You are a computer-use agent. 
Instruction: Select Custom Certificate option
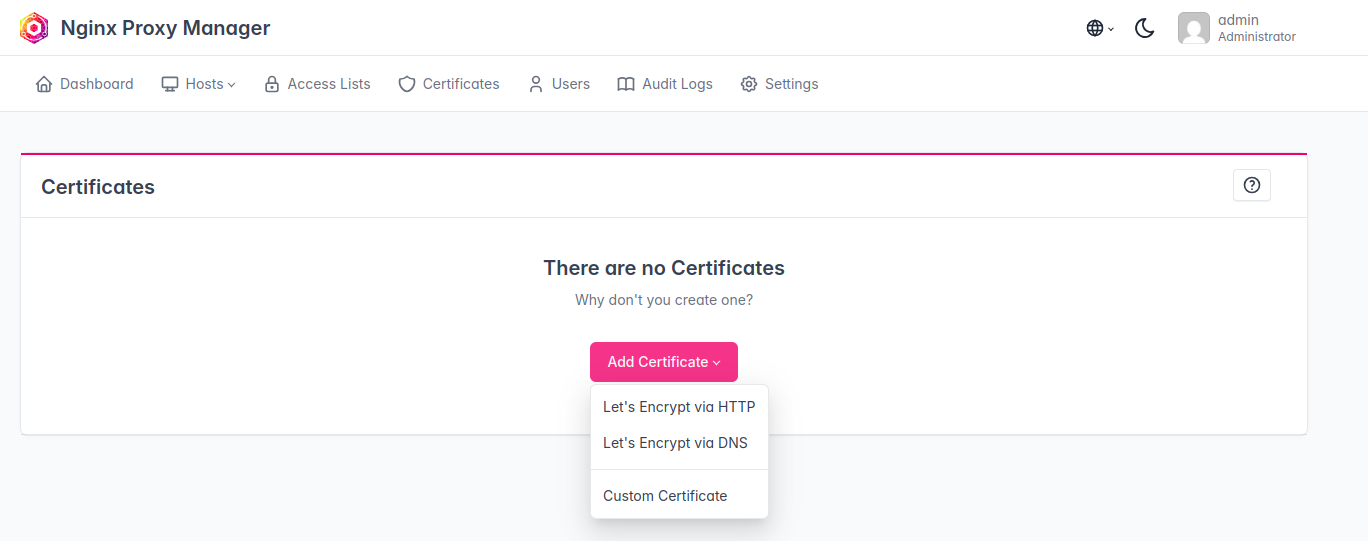(679, 496)
